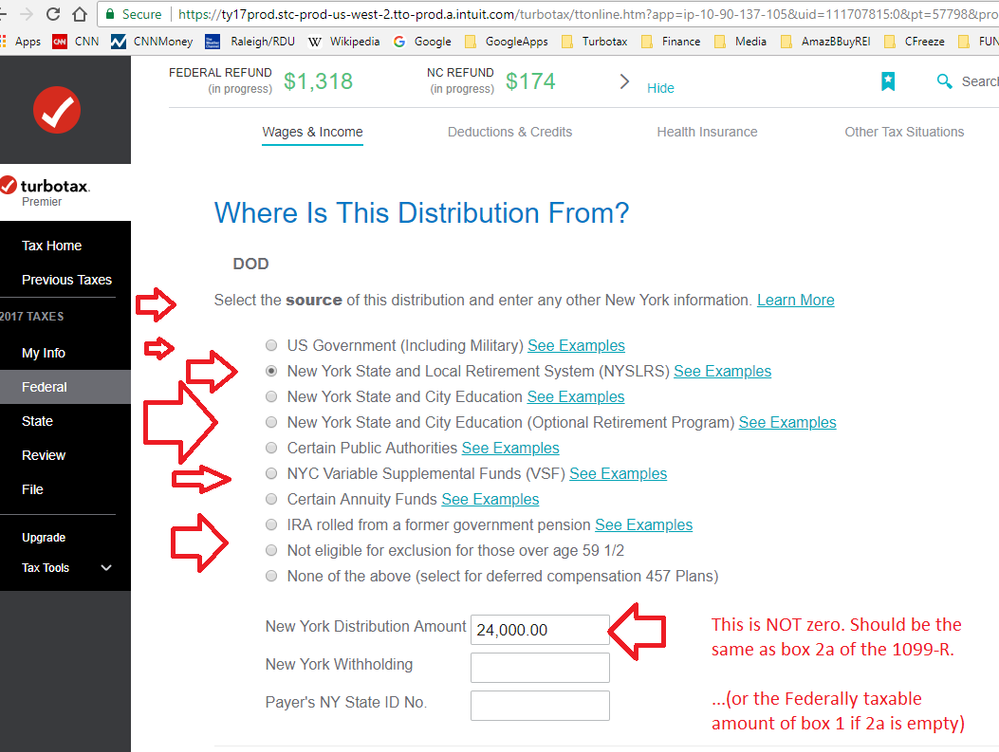See Examples for Certain Public Authorities
The height and width of the screenshot is (752, 999).
point(510,448)
